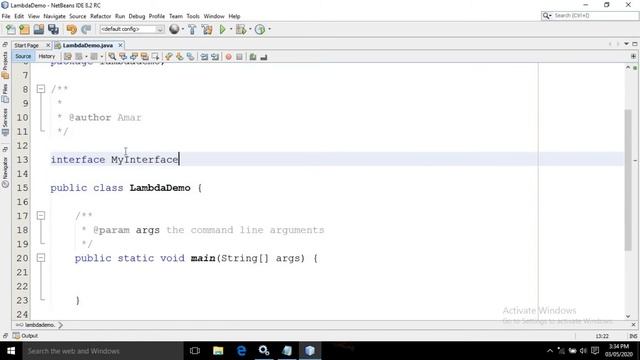Open the Run Project dropdown arrow
Viewport: 640px width, 360px height.
coord(231,29)
